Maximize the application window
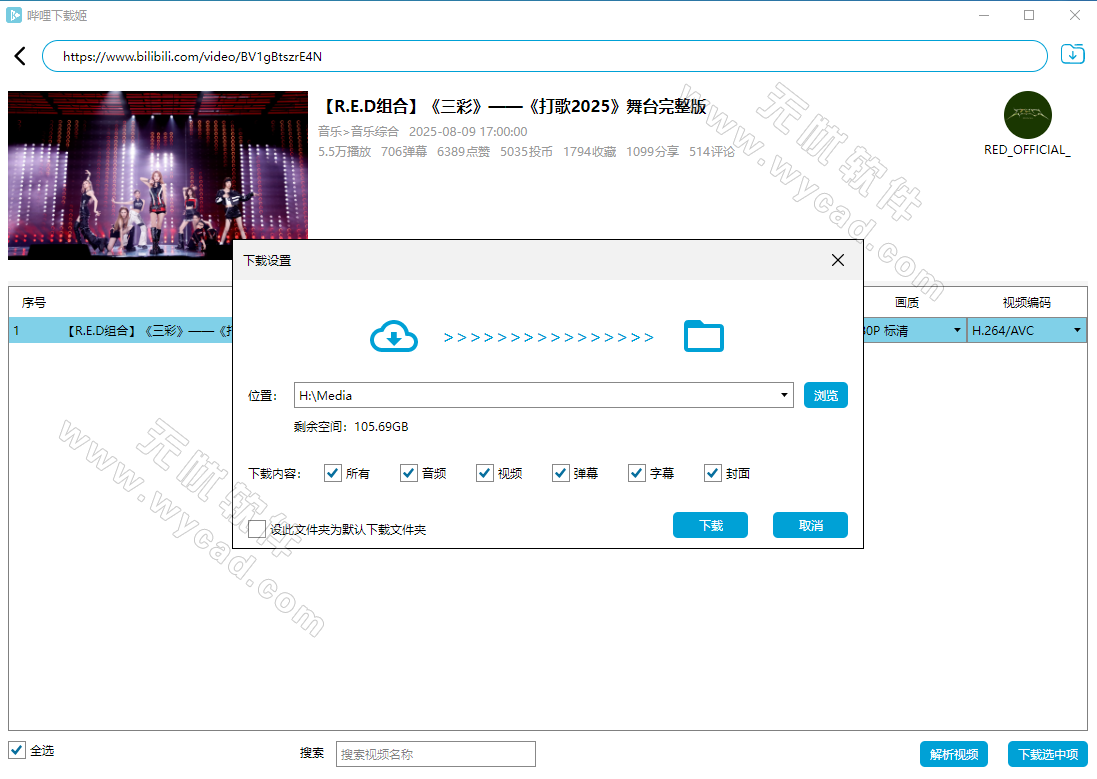The height and width of the screenshot is (779, 1097). click(1029, 15)
